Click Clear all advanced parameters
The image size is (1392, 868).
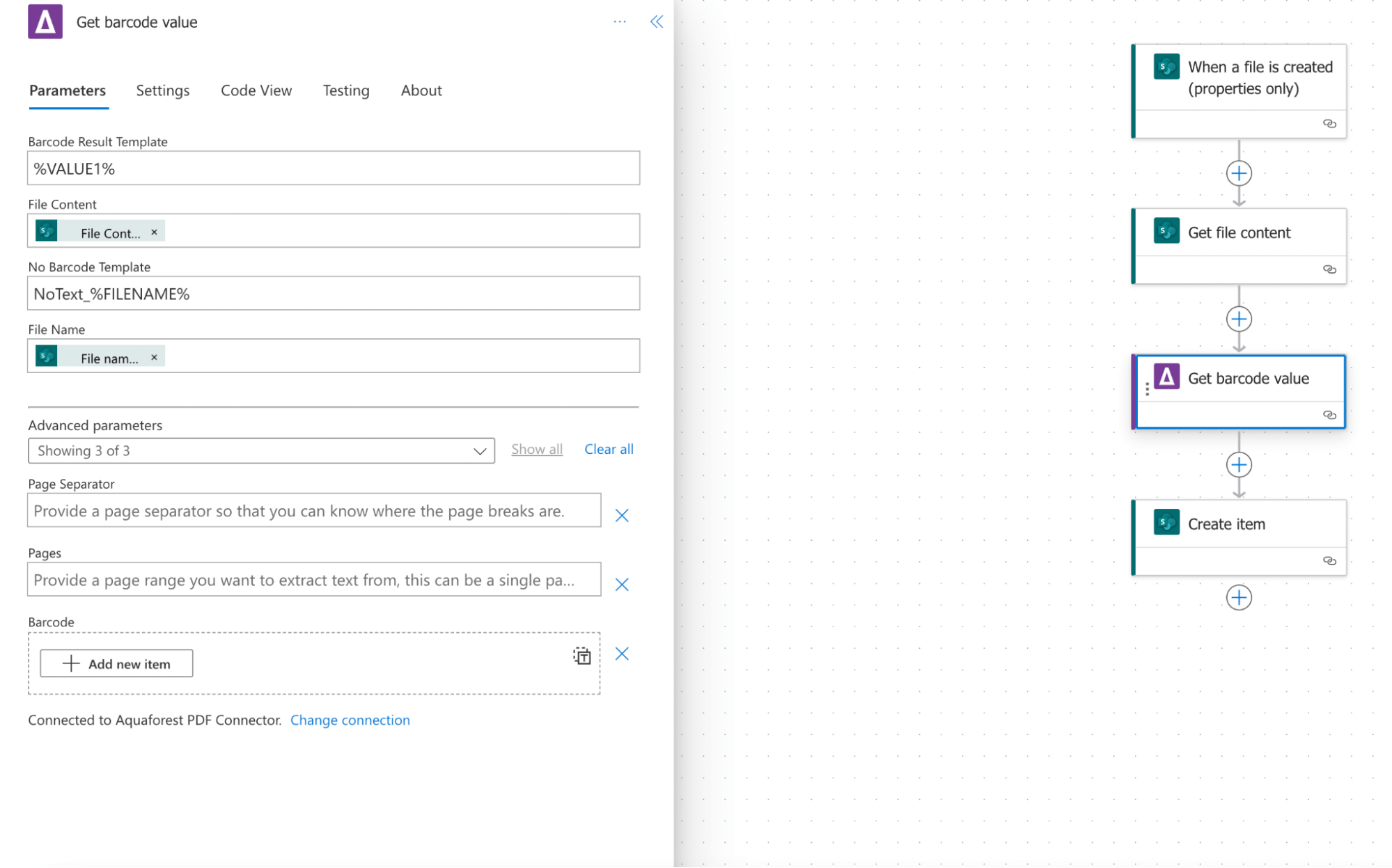608,449
